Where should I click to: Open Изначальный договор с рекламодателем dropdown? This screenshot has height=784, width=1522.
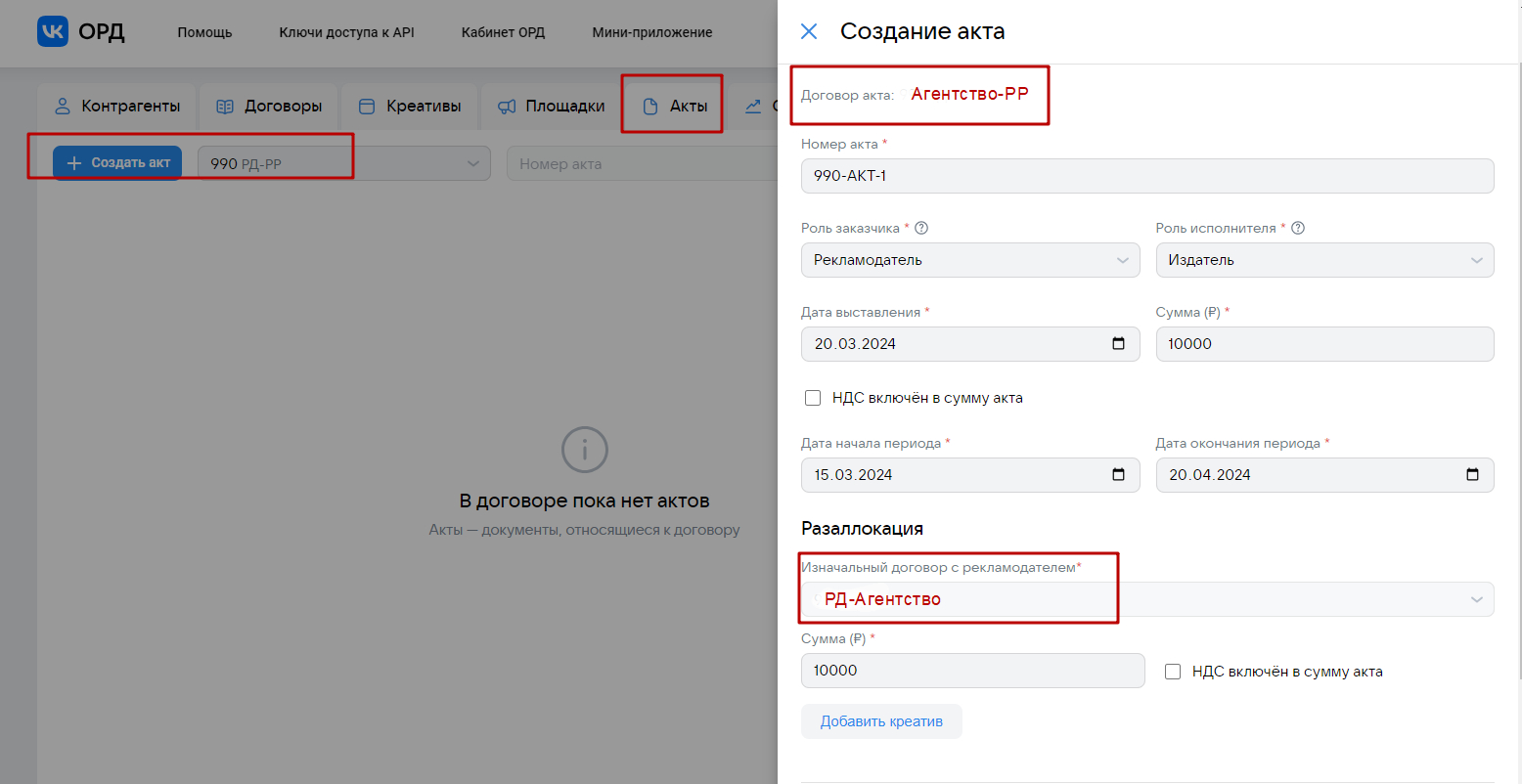[1476, 599]
